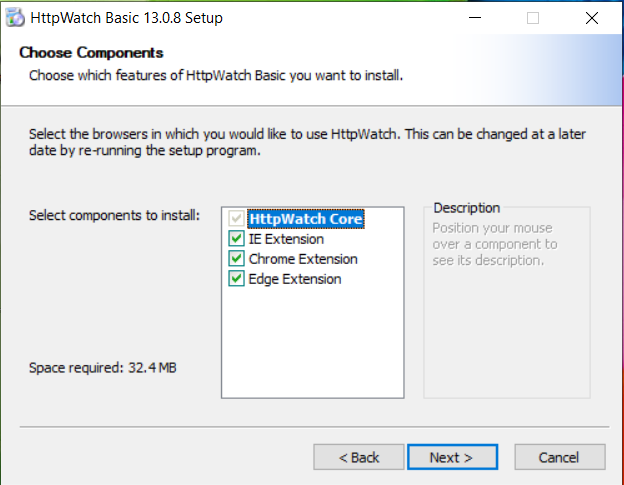The image size is (624, 485).
Task: Return to previous page with Back
Action: click(x=359, y=457)
